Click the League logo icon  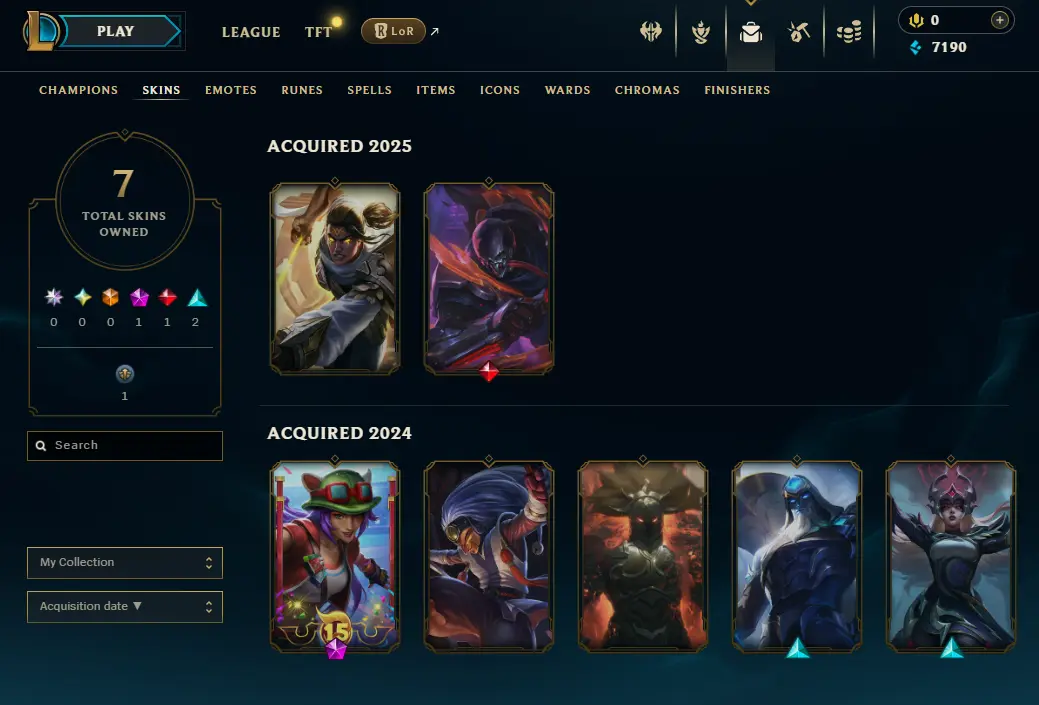[42, 31]
